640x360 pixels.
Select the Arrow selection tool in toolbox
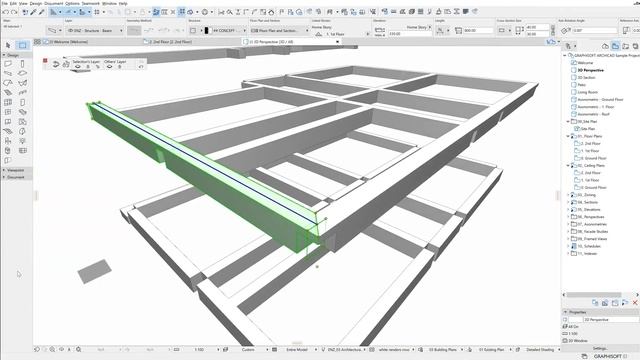point(8,45)
